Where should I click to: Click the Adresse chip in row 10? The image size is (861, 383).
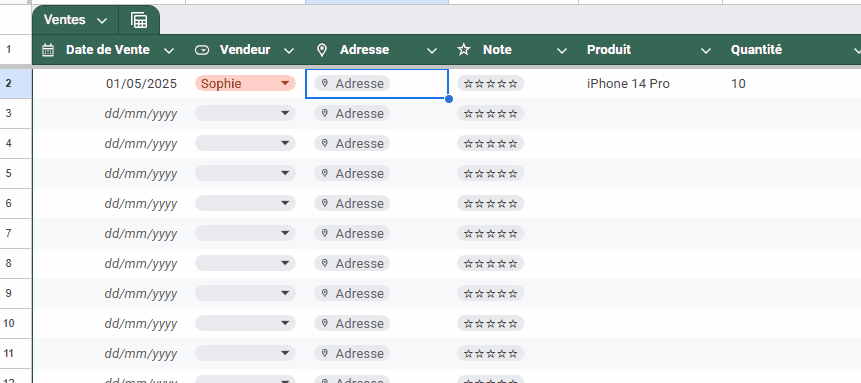(352, 324)
